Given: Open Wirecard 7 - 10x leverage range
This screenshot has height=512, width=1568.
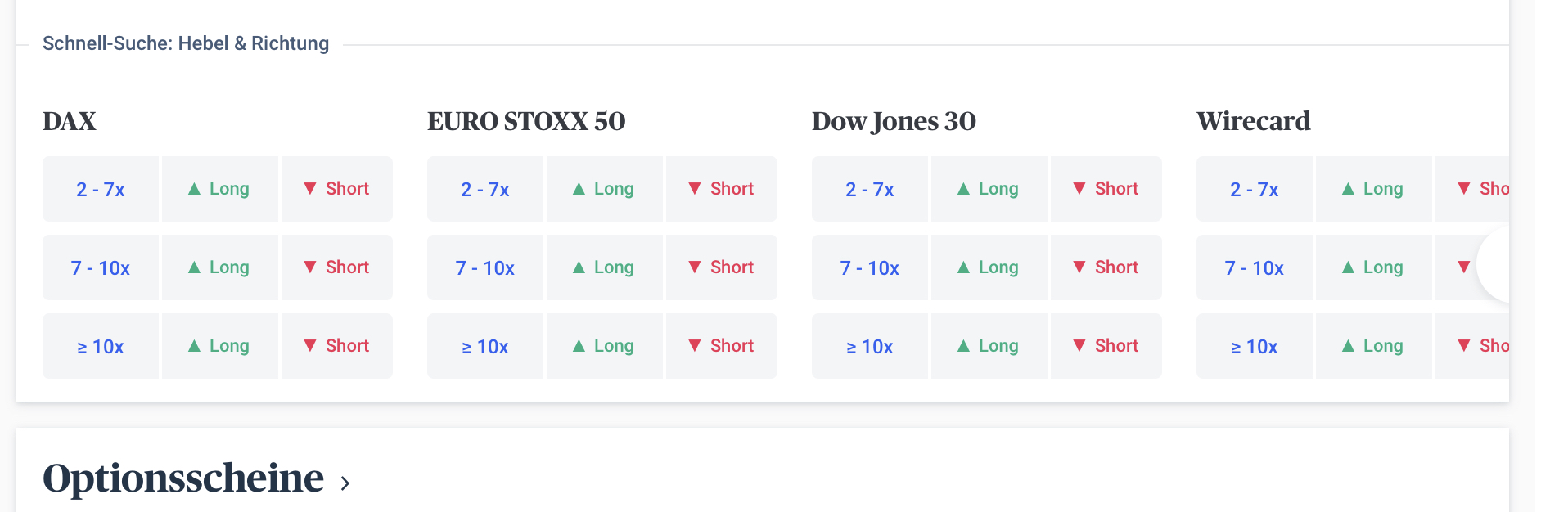Looking at the screenshot, I should coord(1254,267).
